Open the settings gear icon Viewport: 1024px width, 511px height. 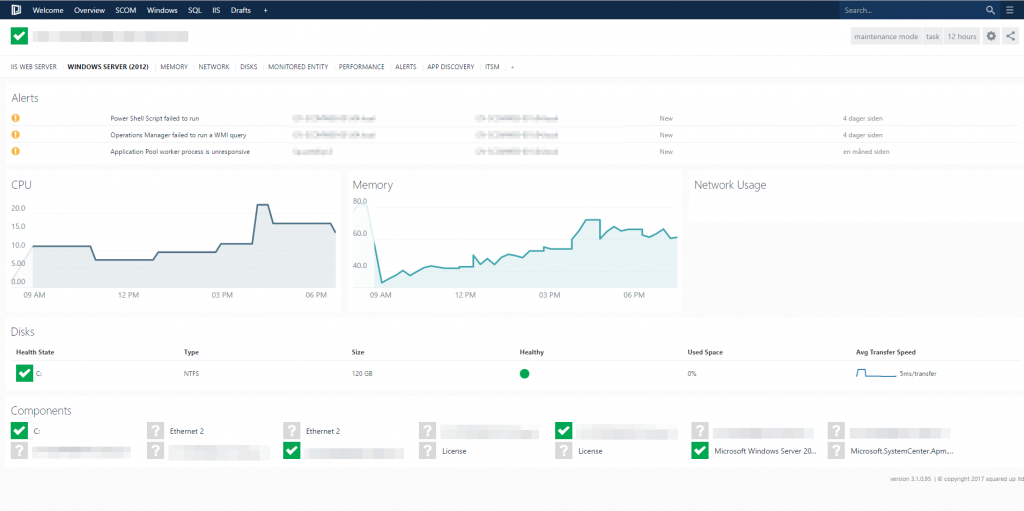point(991,37)
